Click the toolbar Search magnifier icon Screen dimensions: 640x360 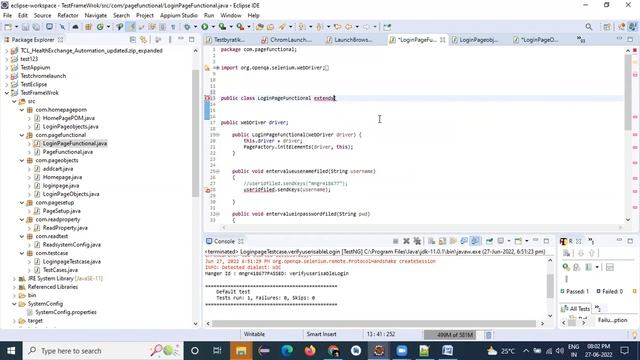(589, 27)
